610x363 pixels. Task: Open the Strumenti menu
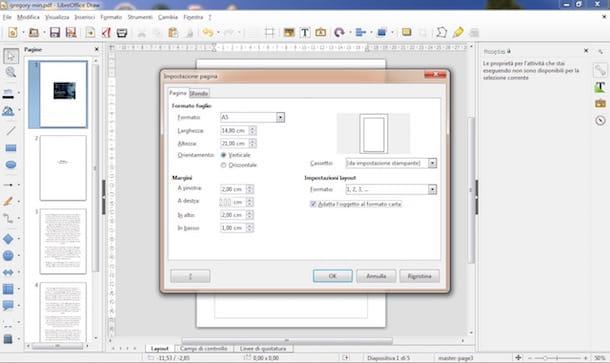click(x=140, y=17)
